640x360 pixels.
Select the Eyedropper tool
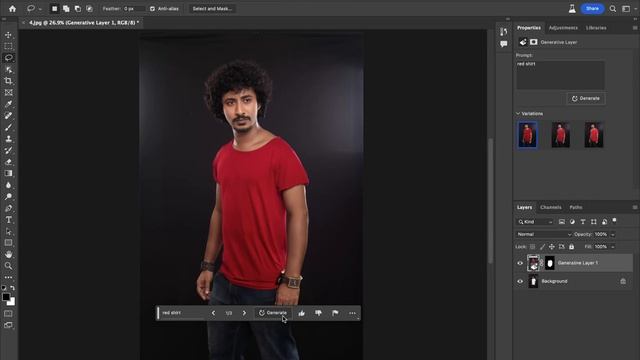(x=8, y=104)
